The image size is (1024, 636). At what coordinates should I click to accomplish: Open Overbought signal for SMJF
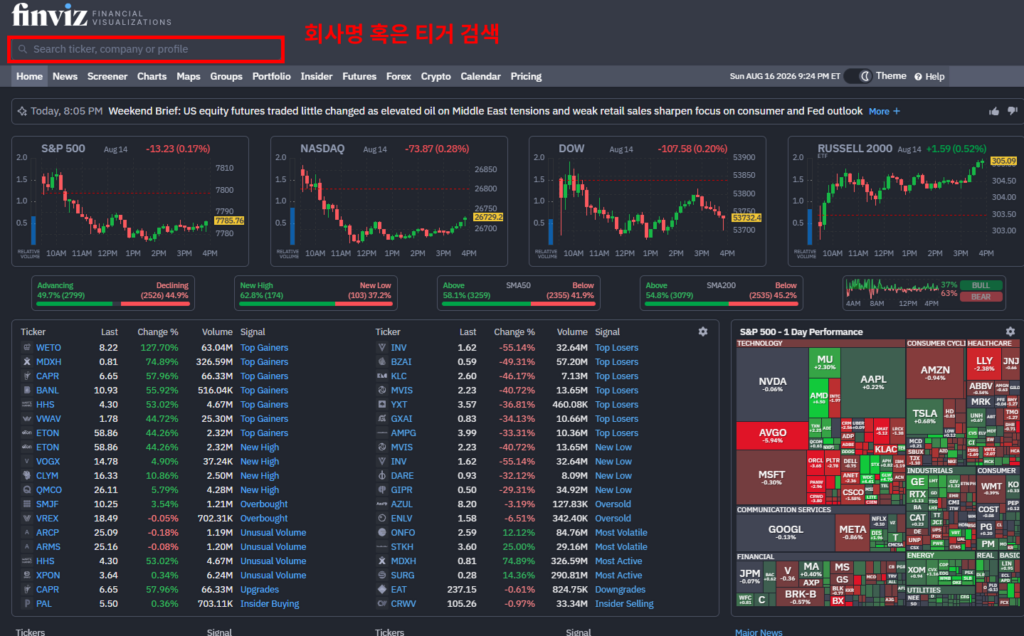264,504
